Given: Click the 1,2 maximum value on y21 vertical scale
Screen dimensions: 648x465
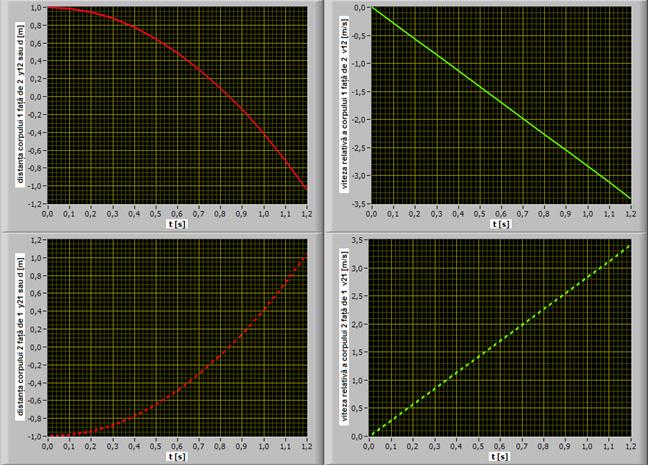Looking at the screenshot, I should 35,241.
